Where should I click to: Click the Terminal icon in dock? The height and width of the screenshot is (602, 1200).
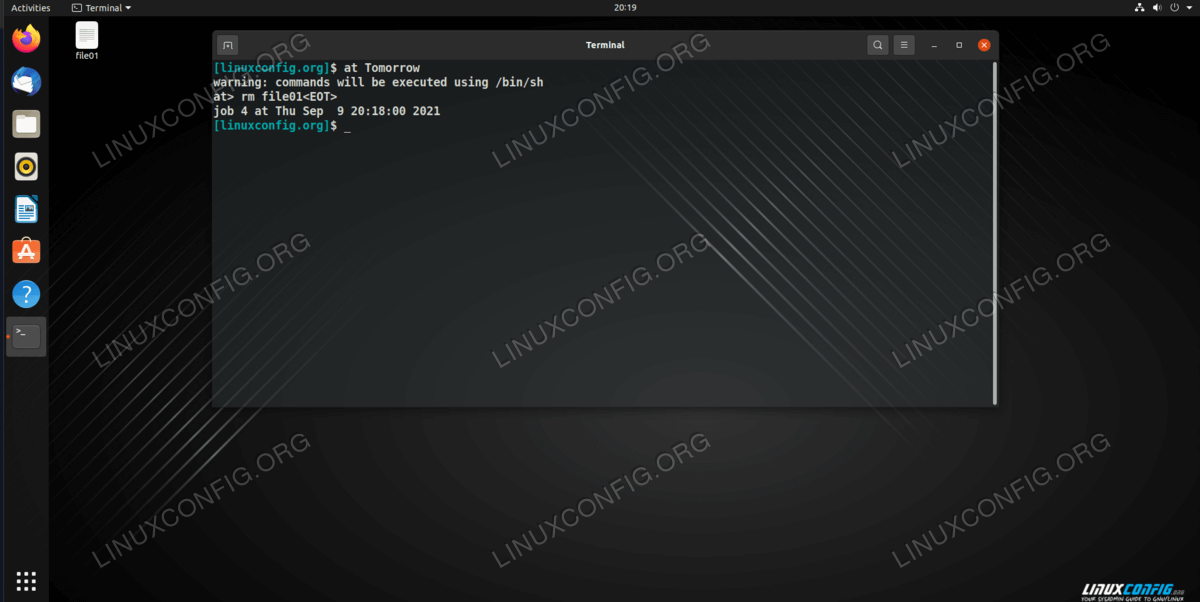[x=26, y=336]
